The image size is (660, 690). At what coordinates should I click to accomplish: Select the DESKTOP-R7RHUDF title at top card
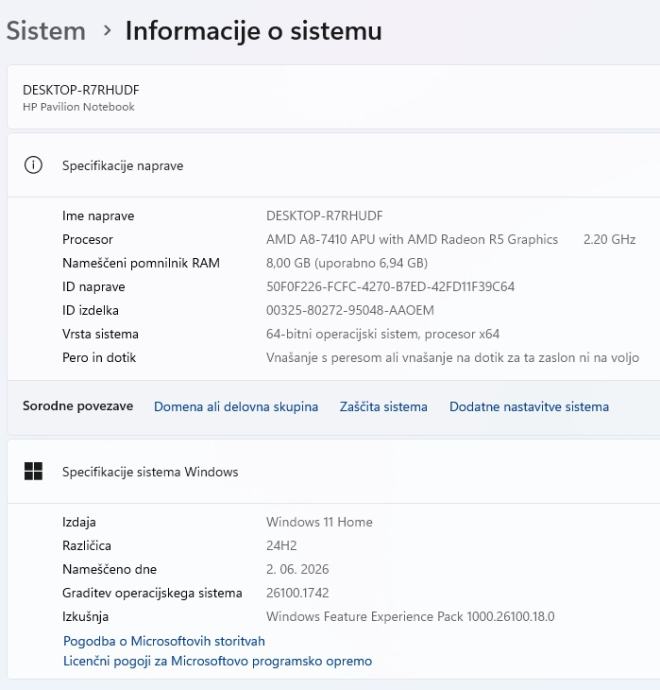point(81,90)
